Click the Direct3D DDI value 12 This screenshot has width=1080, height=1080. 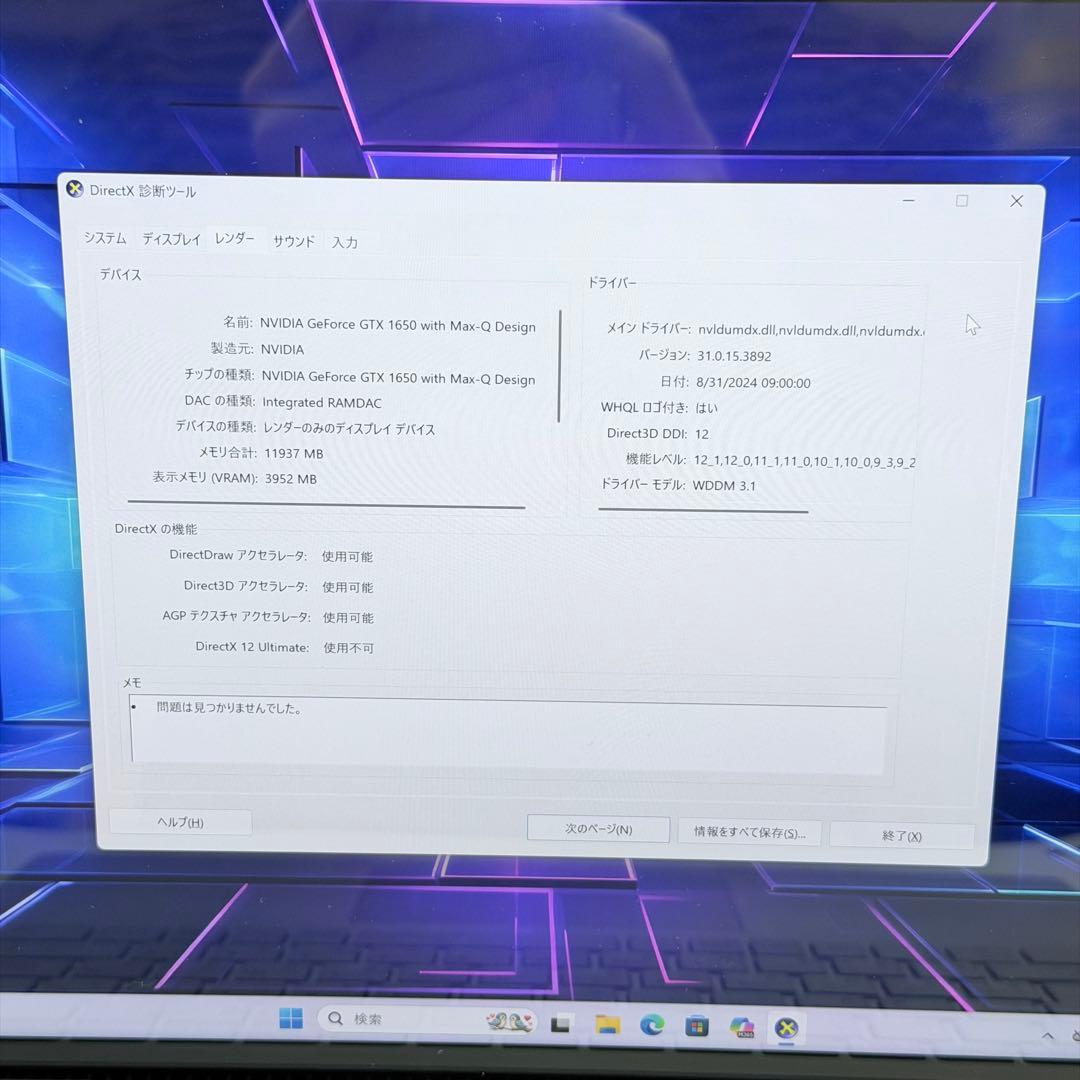(x=702, y=434)
